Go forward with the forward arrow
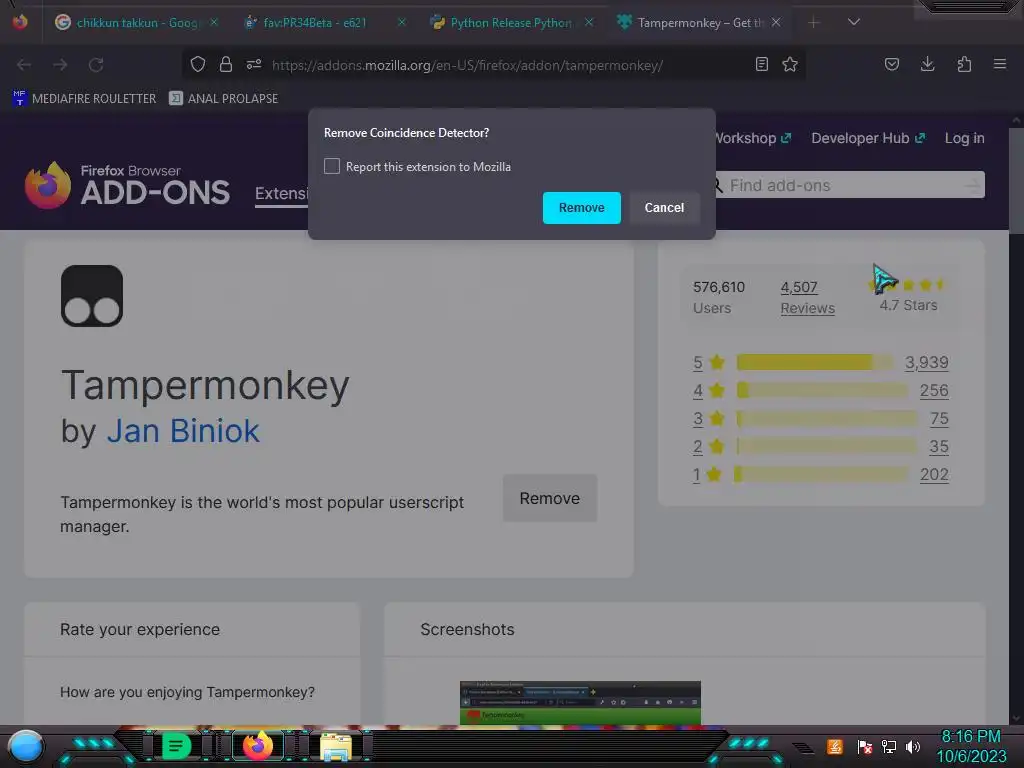The image size is (1024, 768). click(60, 65)
